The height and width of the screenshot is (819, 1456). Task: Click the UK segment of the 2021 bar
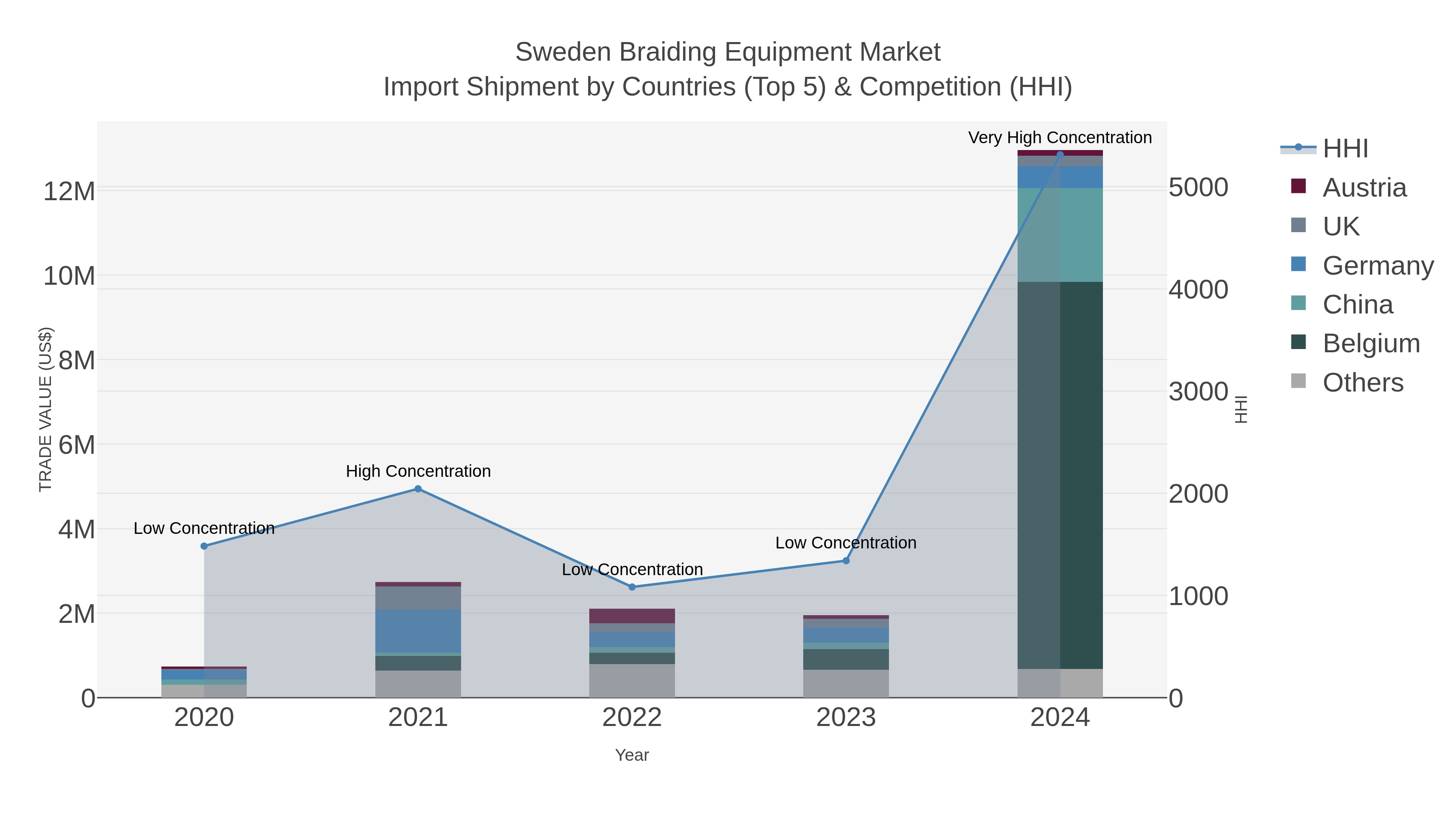click(x=418, y=598)
